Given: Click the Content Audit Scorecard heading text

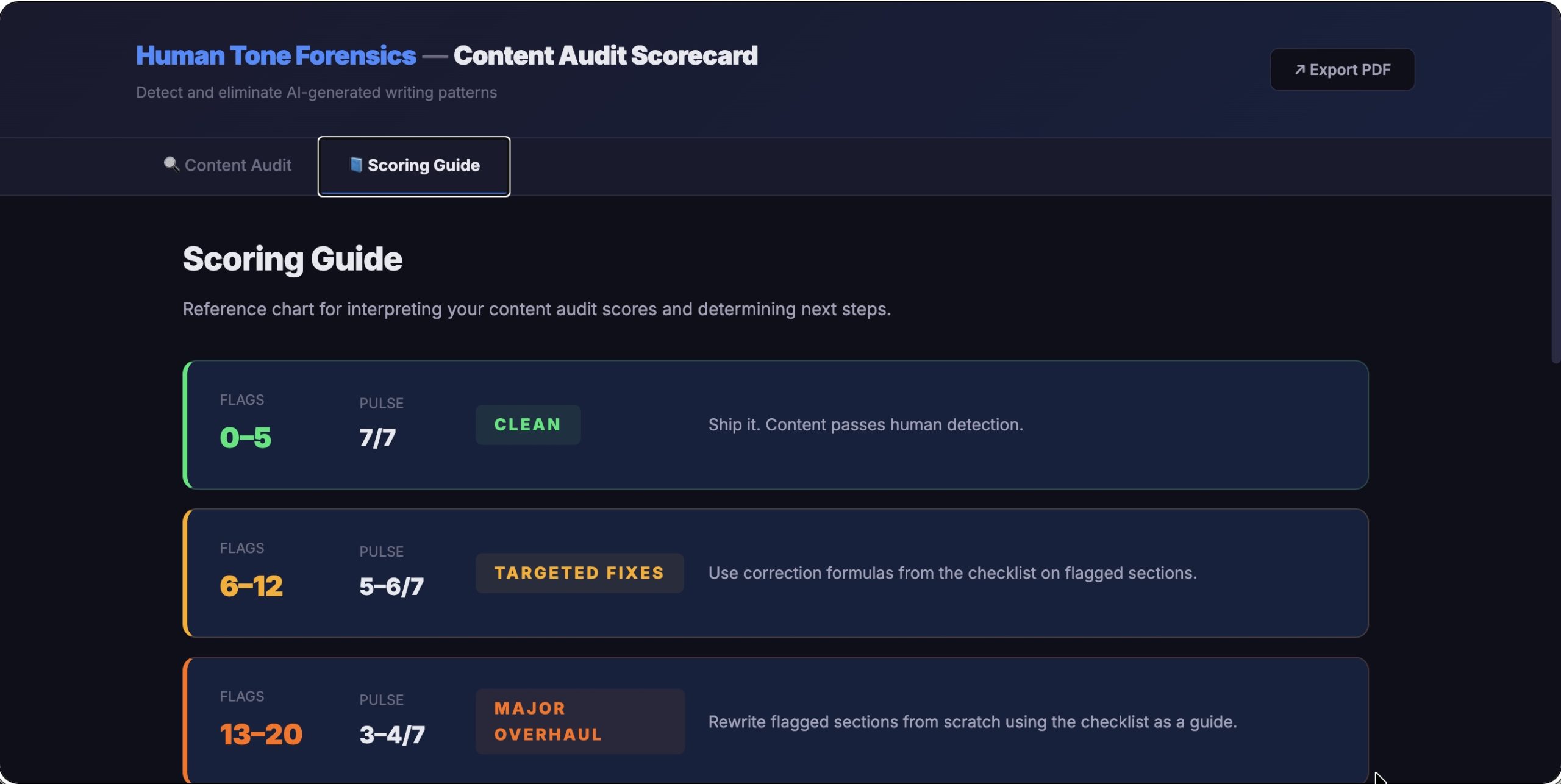Looking at the screenshot, I should click(x=605, y=55).
